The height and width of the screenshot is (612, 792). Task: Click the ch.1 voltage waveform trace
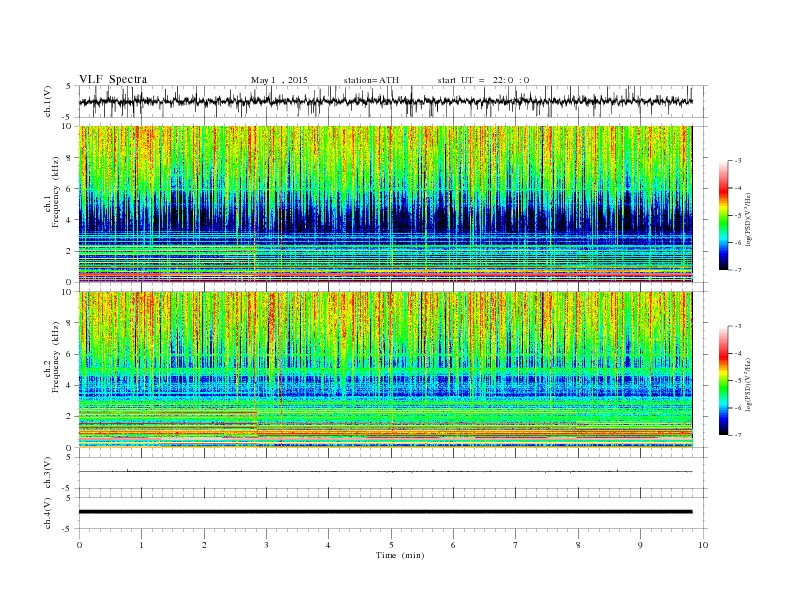(x=385, y=101)
